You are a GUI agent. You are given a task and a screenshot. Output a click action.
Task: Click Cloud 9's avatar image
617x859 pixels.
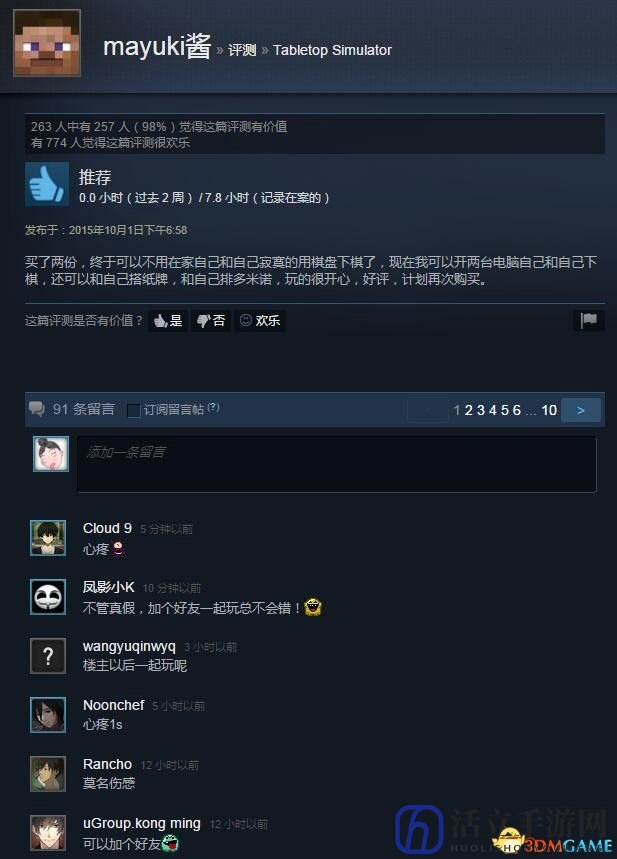point(48,538)
